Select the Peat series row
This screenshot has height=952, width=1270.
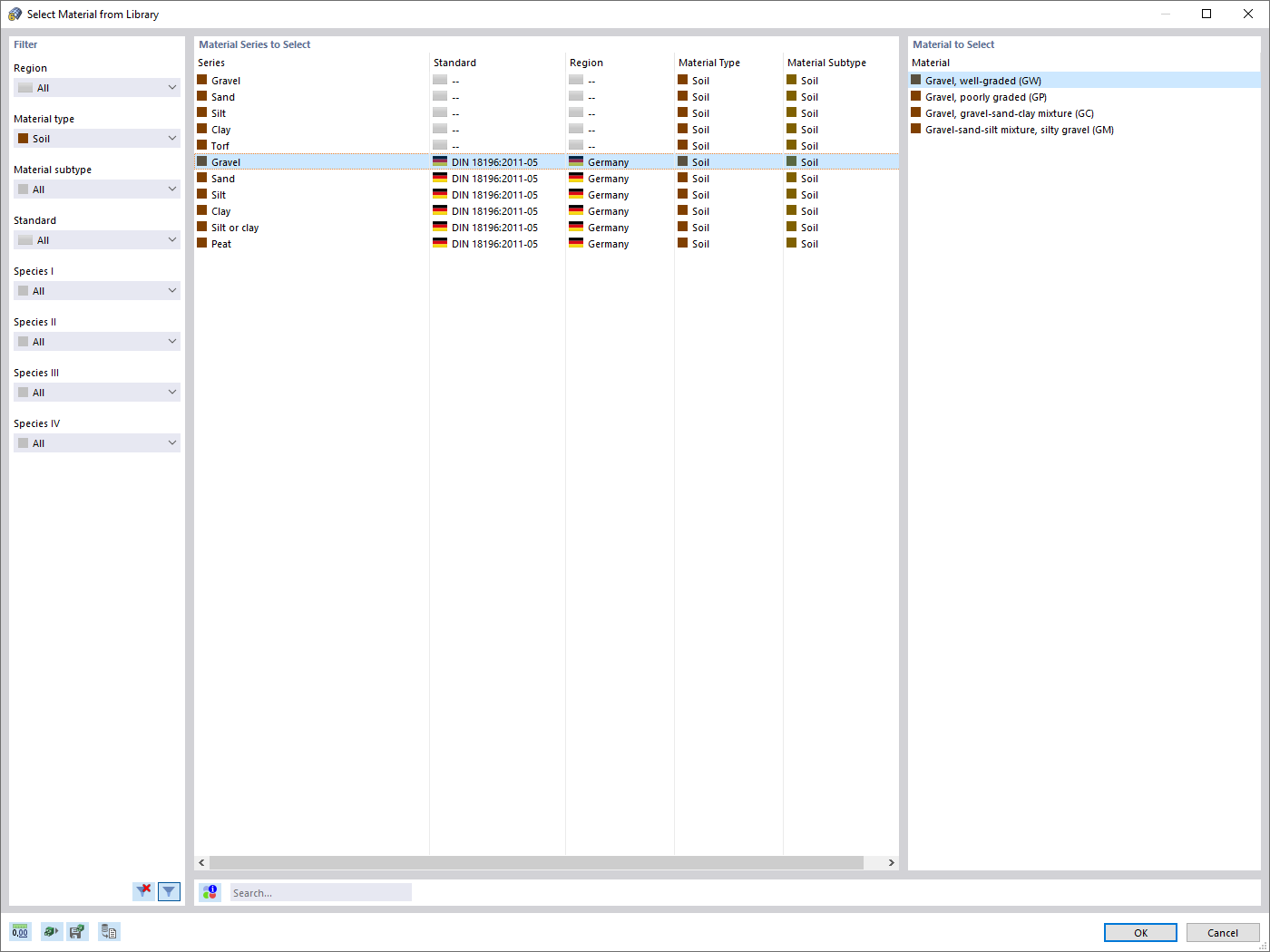[547, 244]
